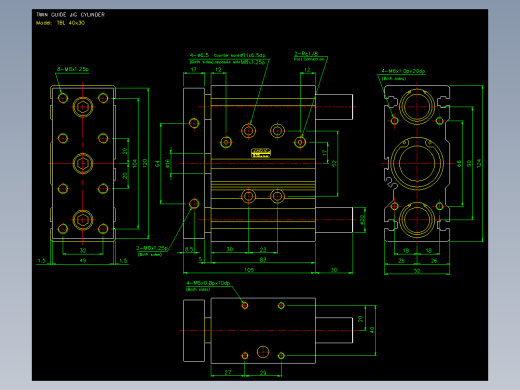Click the large center bore in right view
The width and height of the screenshot is (520, 390).
(x=417, y=163)
